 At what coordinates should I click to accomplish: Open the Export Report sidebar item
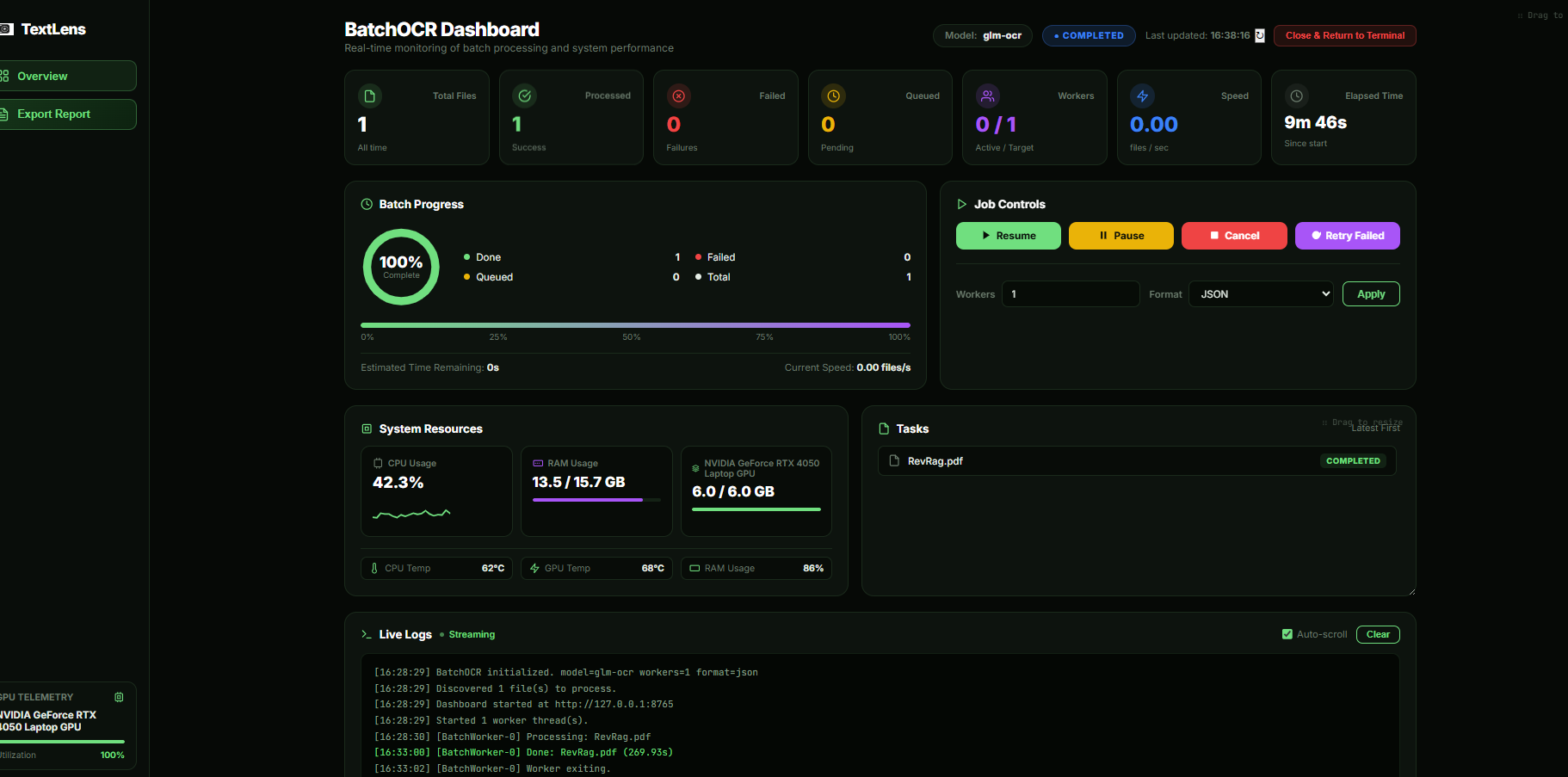click(68, 114)
